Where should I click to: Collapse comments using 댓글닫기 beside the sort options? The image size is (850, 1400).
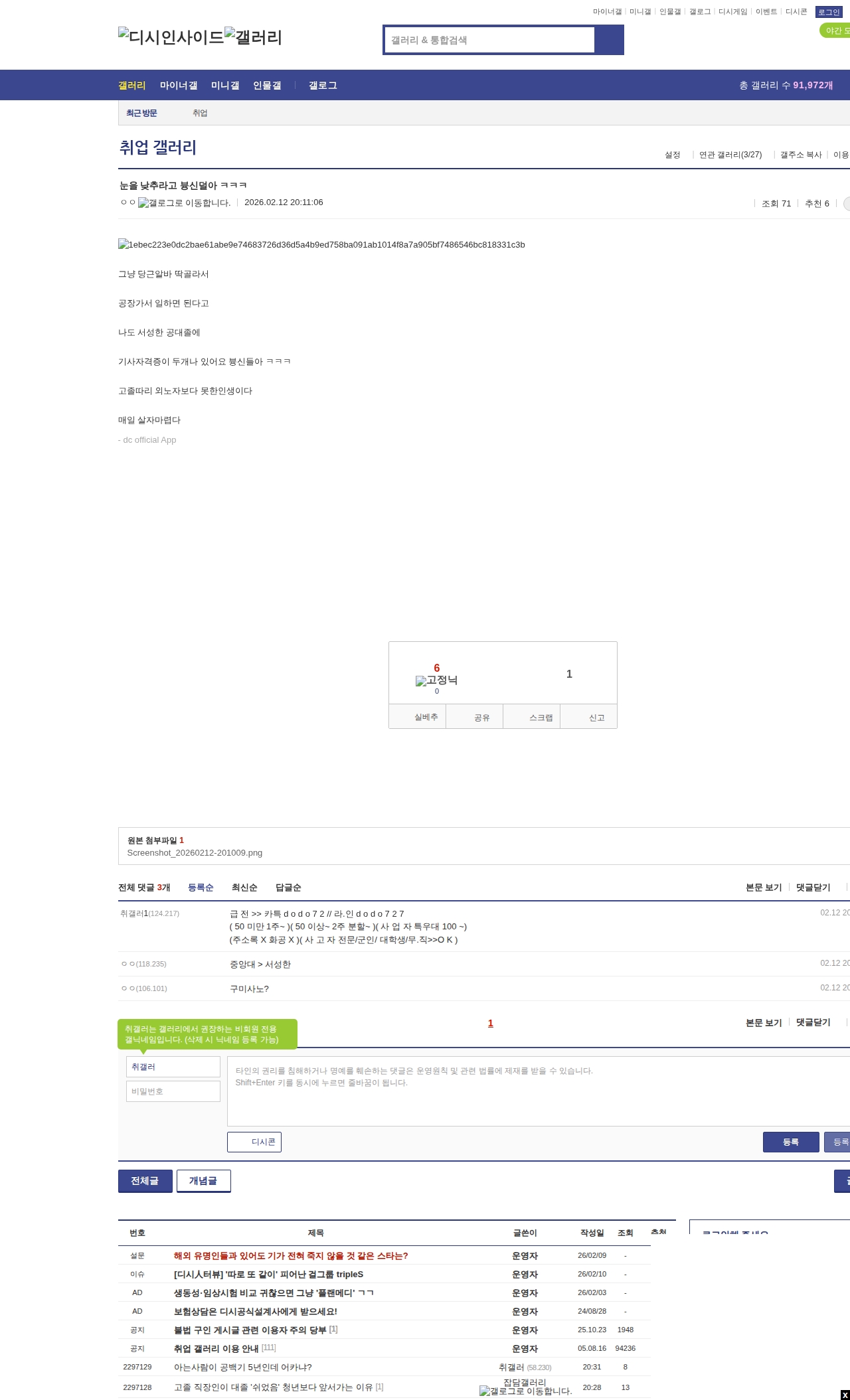point(813,888)
